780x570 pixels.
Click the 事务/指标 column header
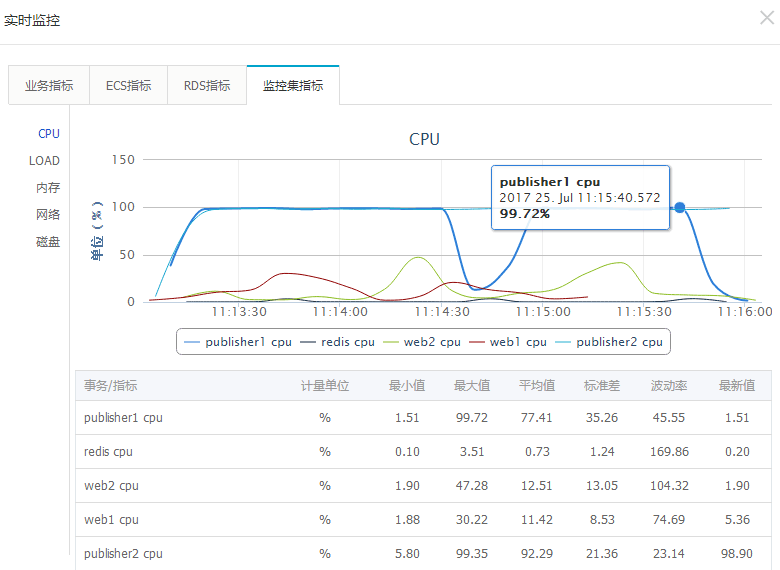point(110,385)
